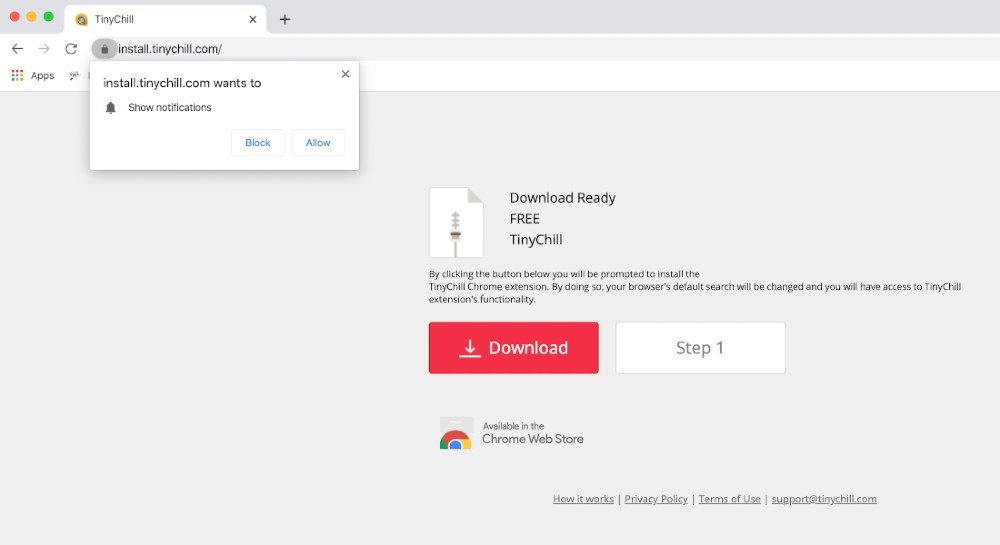The height and width of the screenshot is (545, 1000).
Task: Click the Step 1 button
Action: click(x=700, y=348)
